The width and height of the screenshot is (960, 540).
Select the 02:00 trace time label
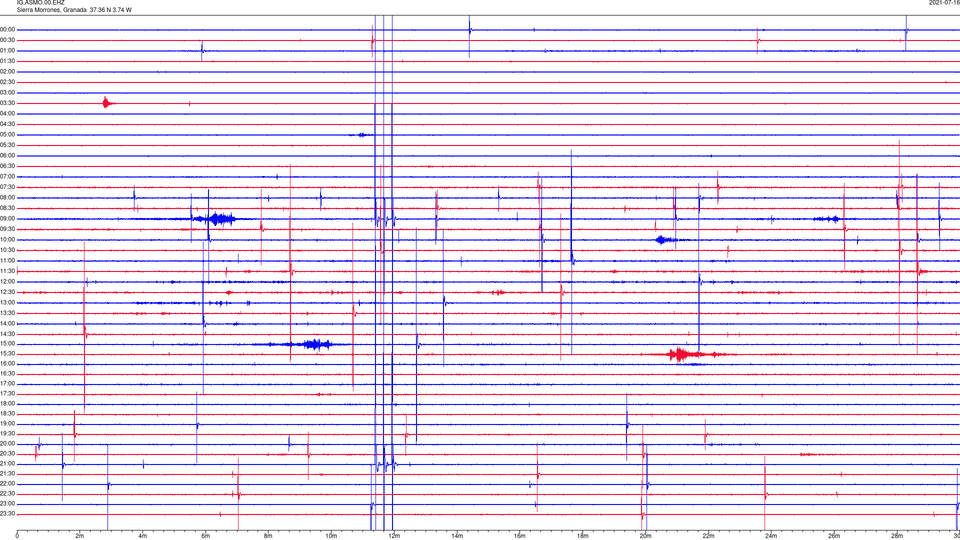pos(8,72)
